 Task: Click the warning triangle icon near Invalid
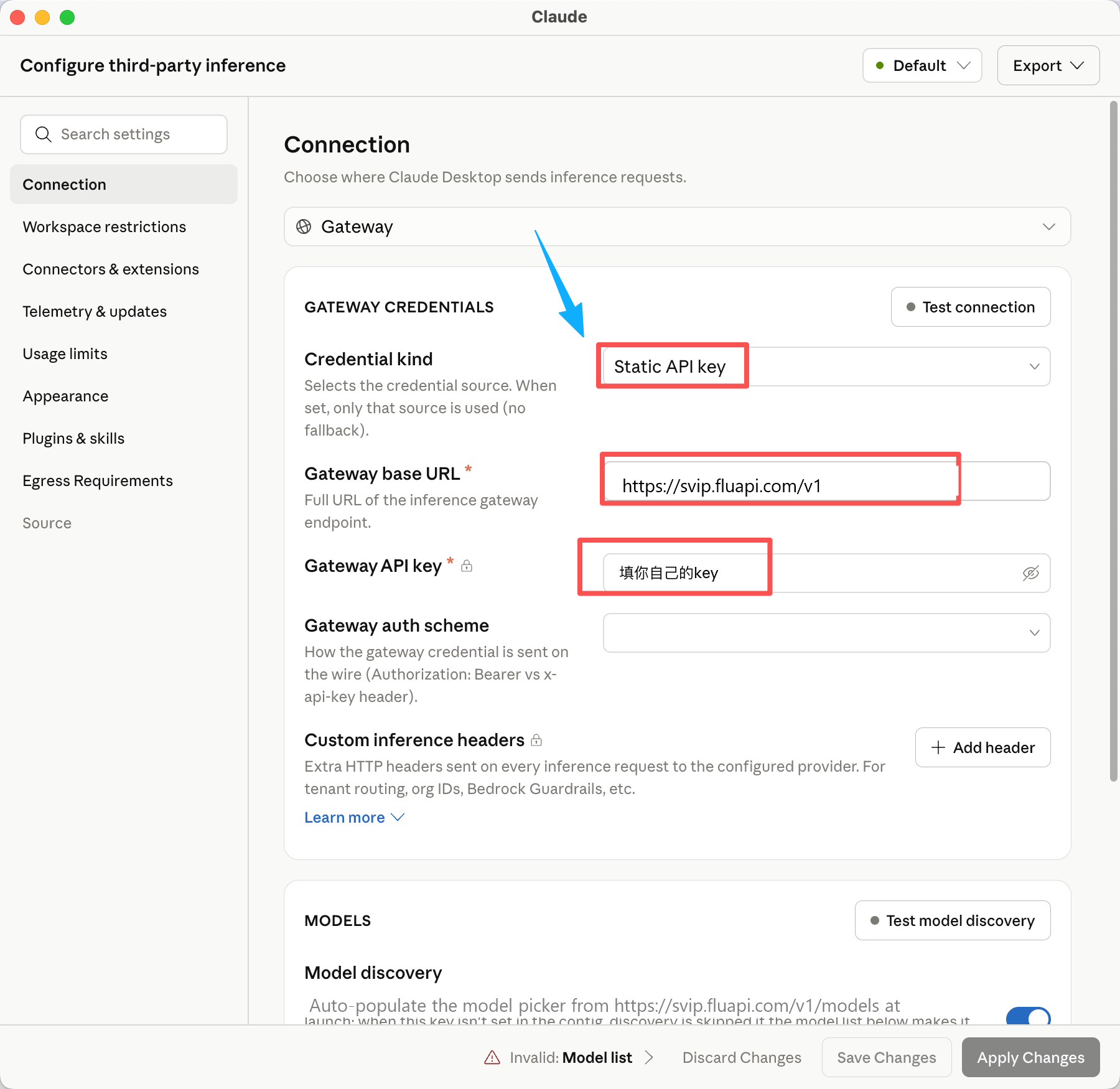point(492,1057)
